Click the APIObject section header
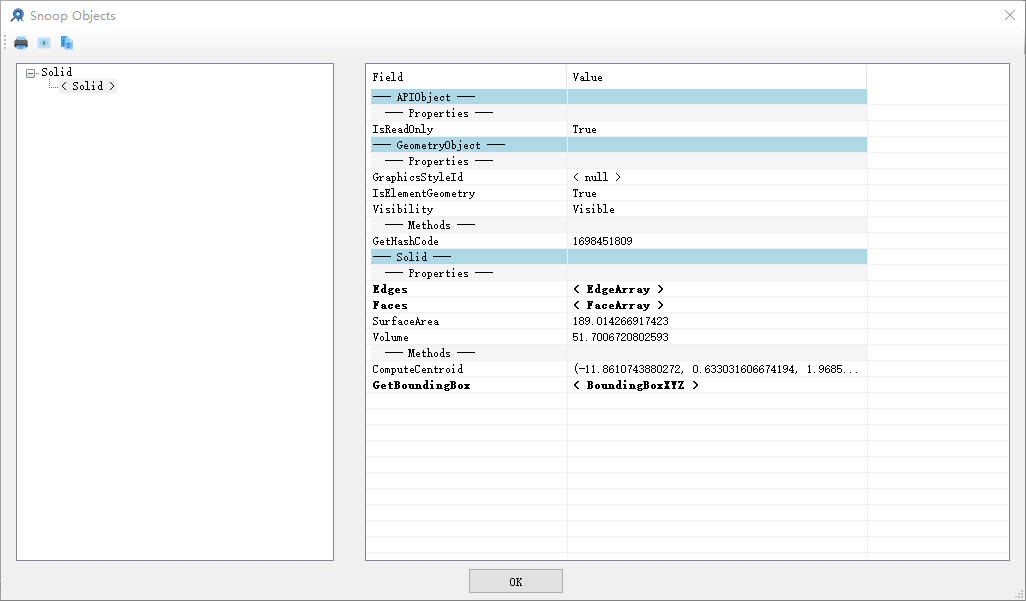 click(618, 98)
